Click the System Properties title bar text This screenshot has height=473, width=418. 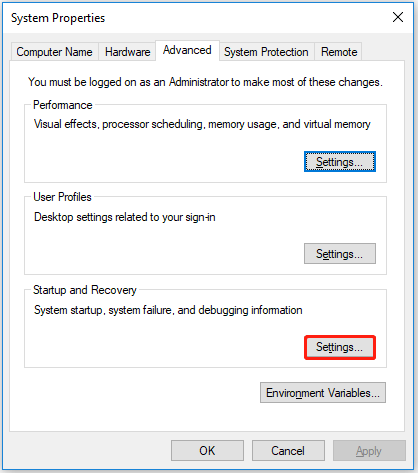point(58,18)
